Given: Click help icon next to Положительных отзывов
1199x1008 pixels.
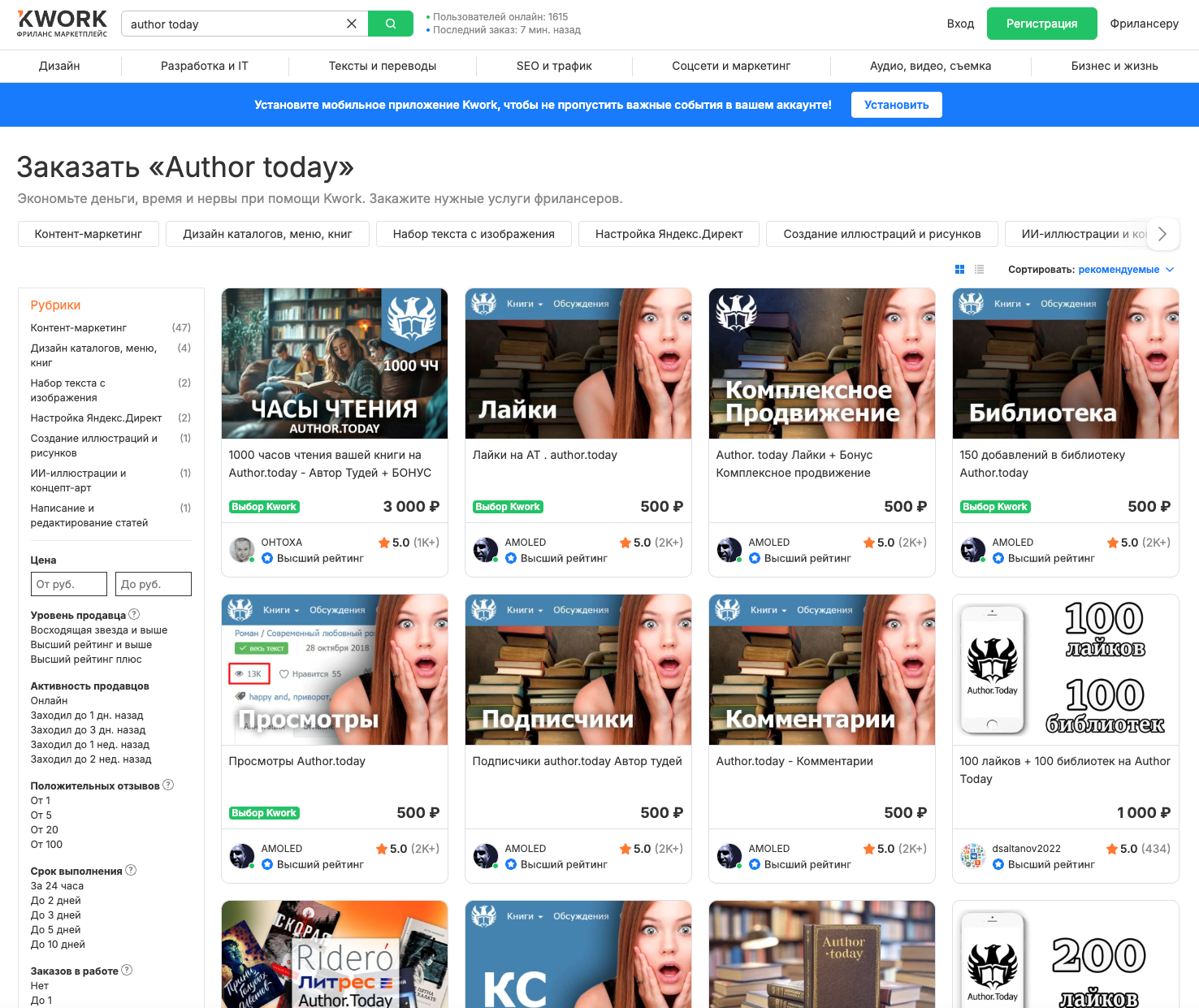Looking at the screenshot, I should click(x=168, y=785).
